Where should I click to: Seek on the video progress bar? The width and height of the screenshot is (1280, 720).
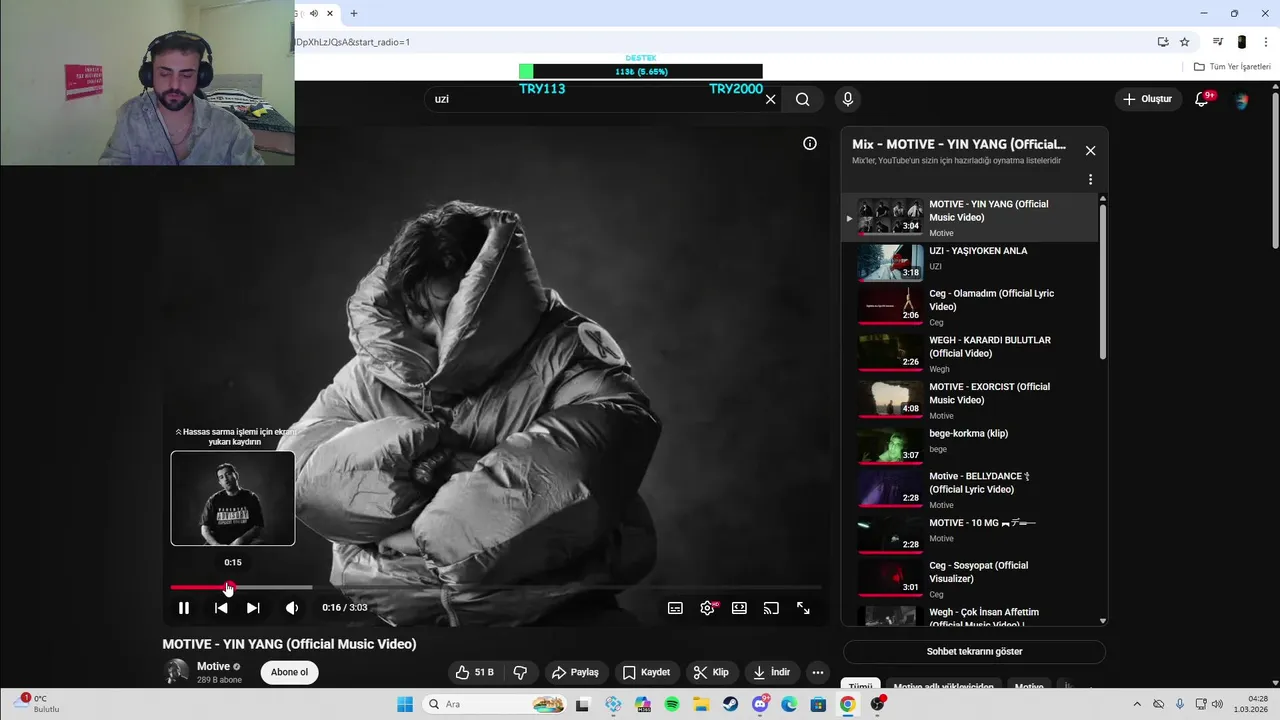click(x=495, y=587)
